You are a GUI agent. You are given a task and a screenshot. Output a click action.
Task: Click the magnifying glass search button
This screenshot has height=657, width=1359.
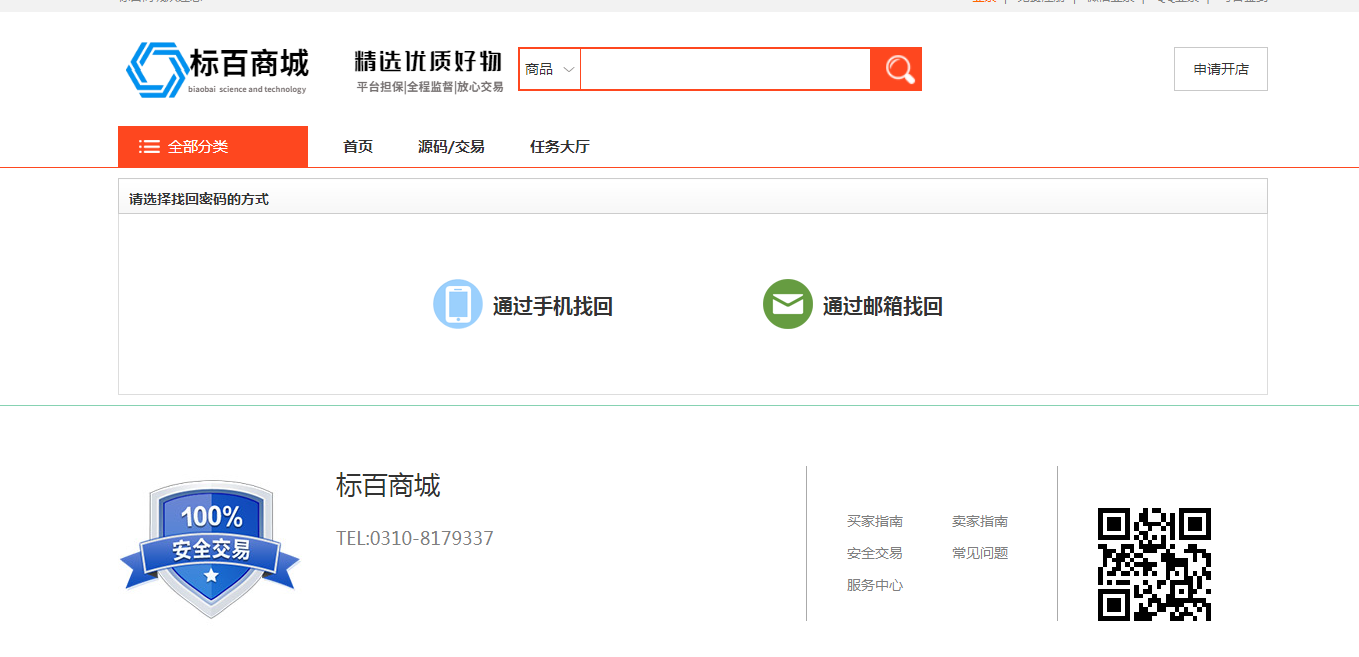[x=896, y=69]
